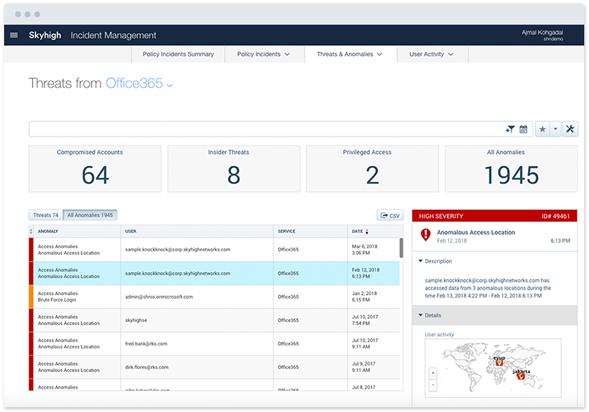This screenshot has height=412, width=589.
Task: Click the red high severity alert icon
Action: tap(425, 235)
